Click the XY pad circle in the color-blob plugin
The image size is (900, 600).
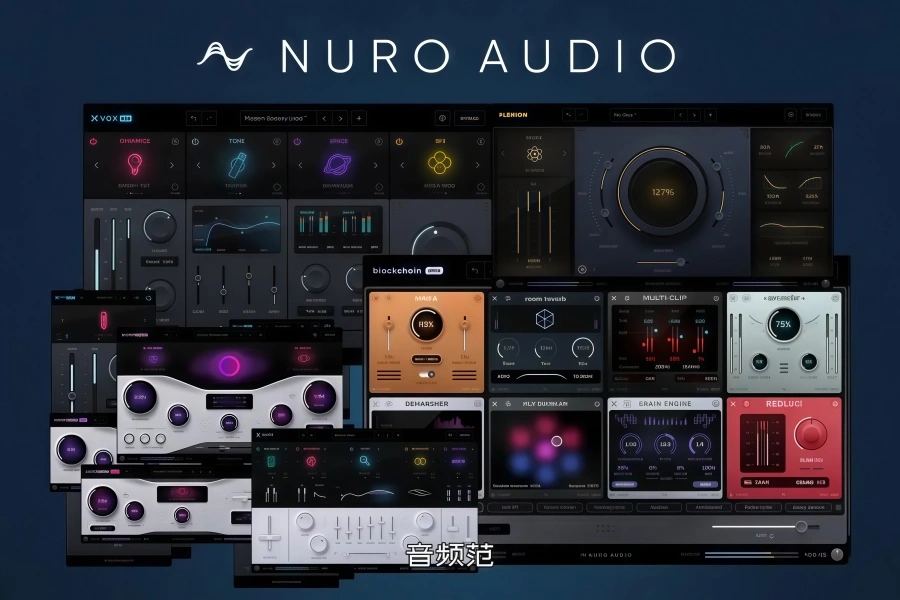(x=556, y=441)
